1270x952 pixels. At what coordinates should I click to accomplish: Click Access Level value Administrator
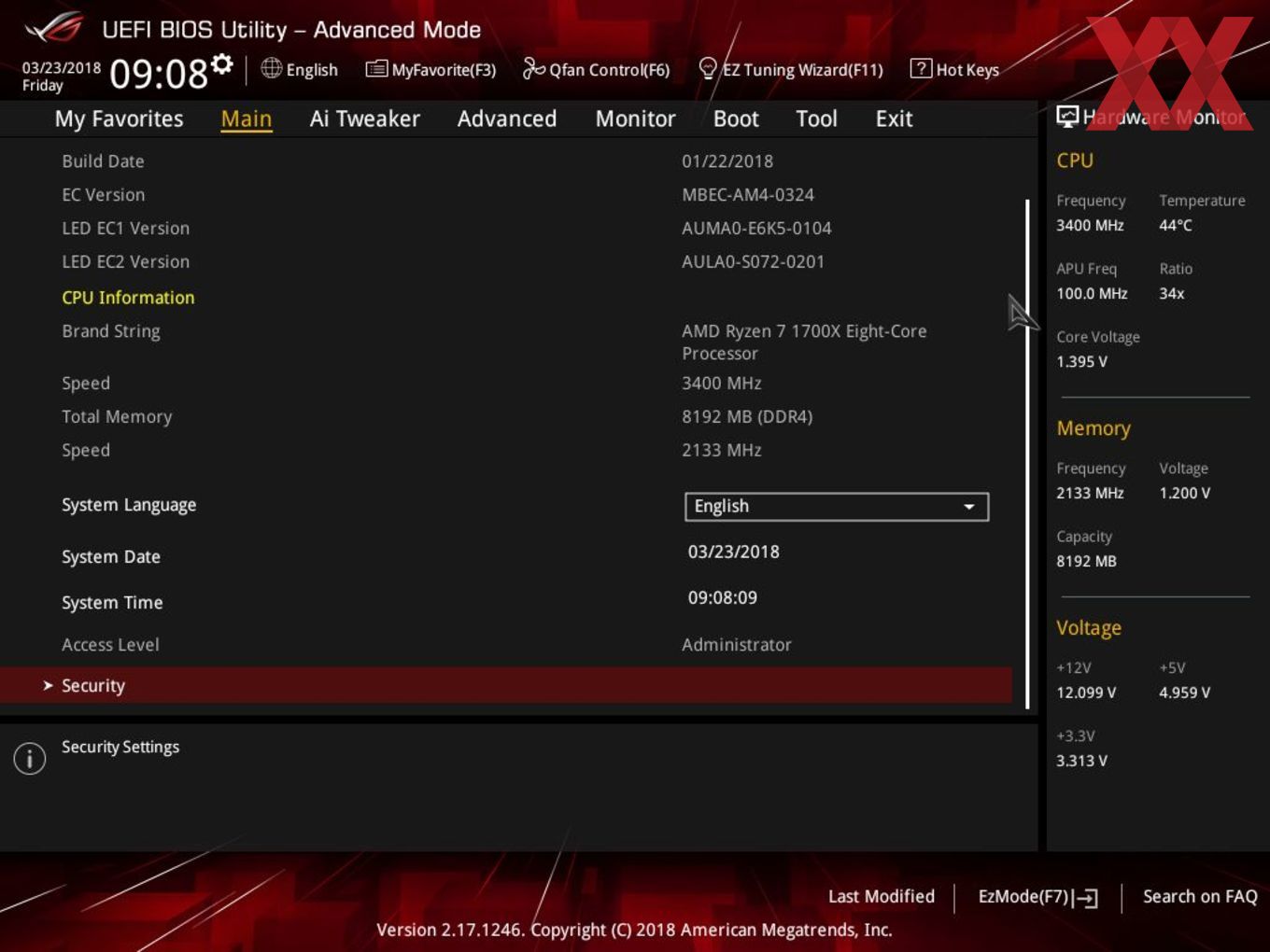click(x=737, y=644)
